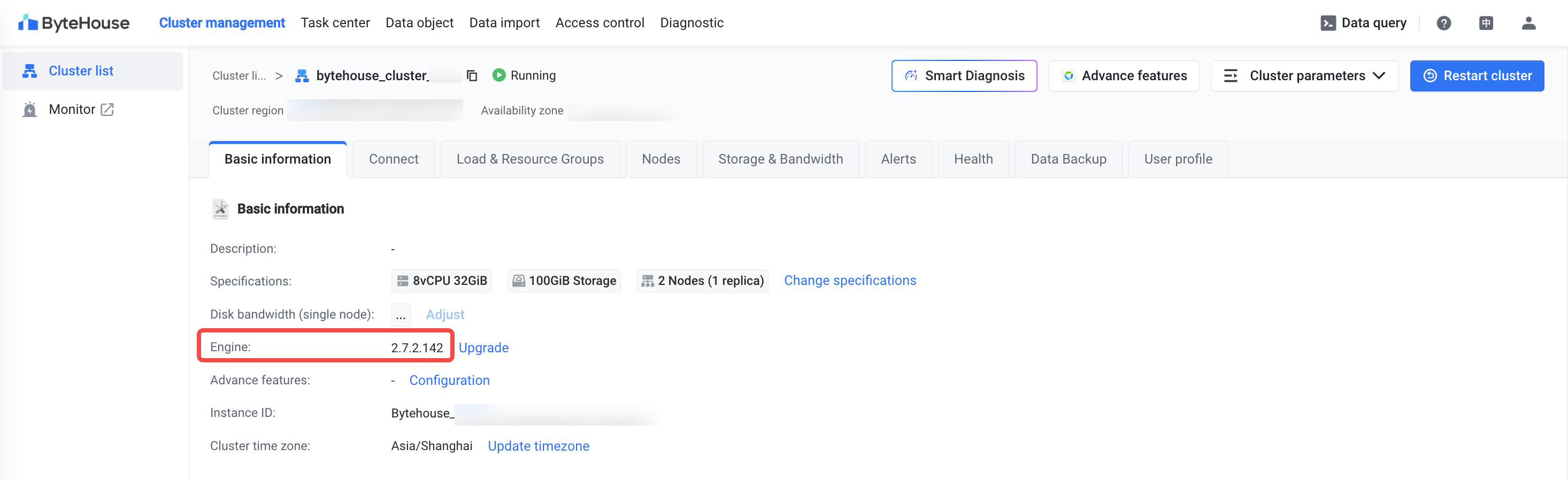Screen dimensions: 1568x480
Task: Open Data query terminal
Action: point(1364,23)
